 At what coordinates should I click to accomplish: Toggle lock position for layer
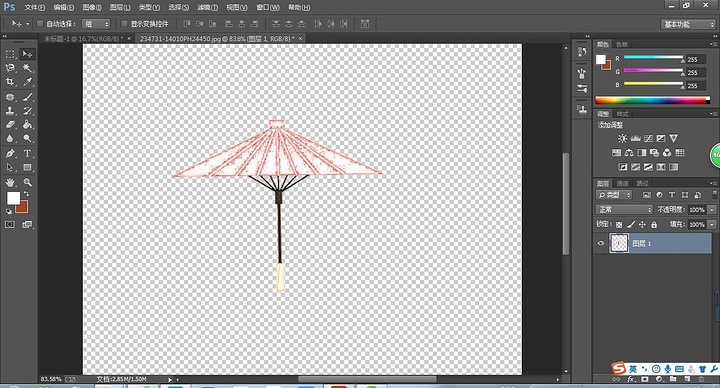click(642, 225)
